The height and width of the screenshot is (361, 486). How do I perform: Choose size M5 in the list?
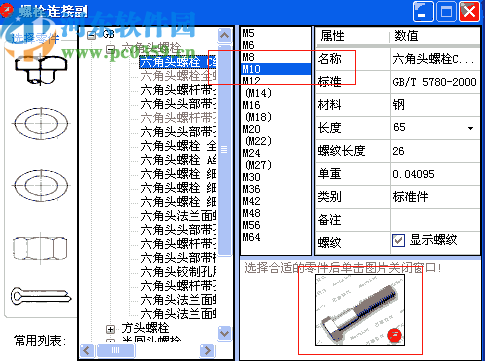[248, 33]
